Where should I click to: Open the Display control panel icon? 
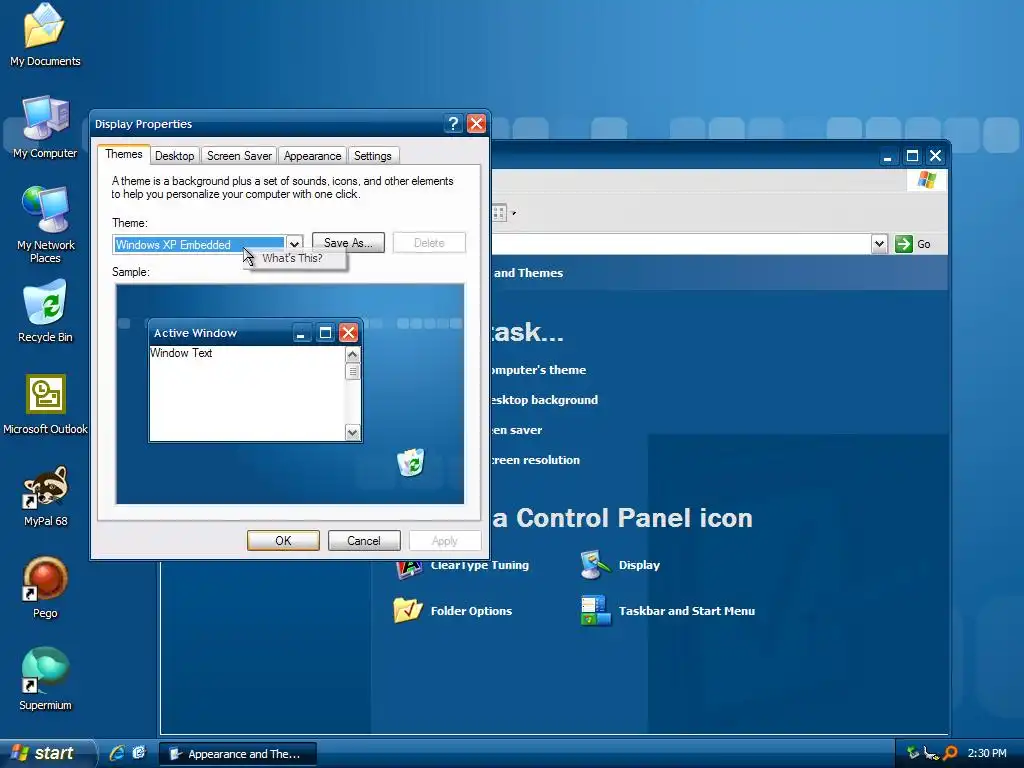(x=595, y=565)
